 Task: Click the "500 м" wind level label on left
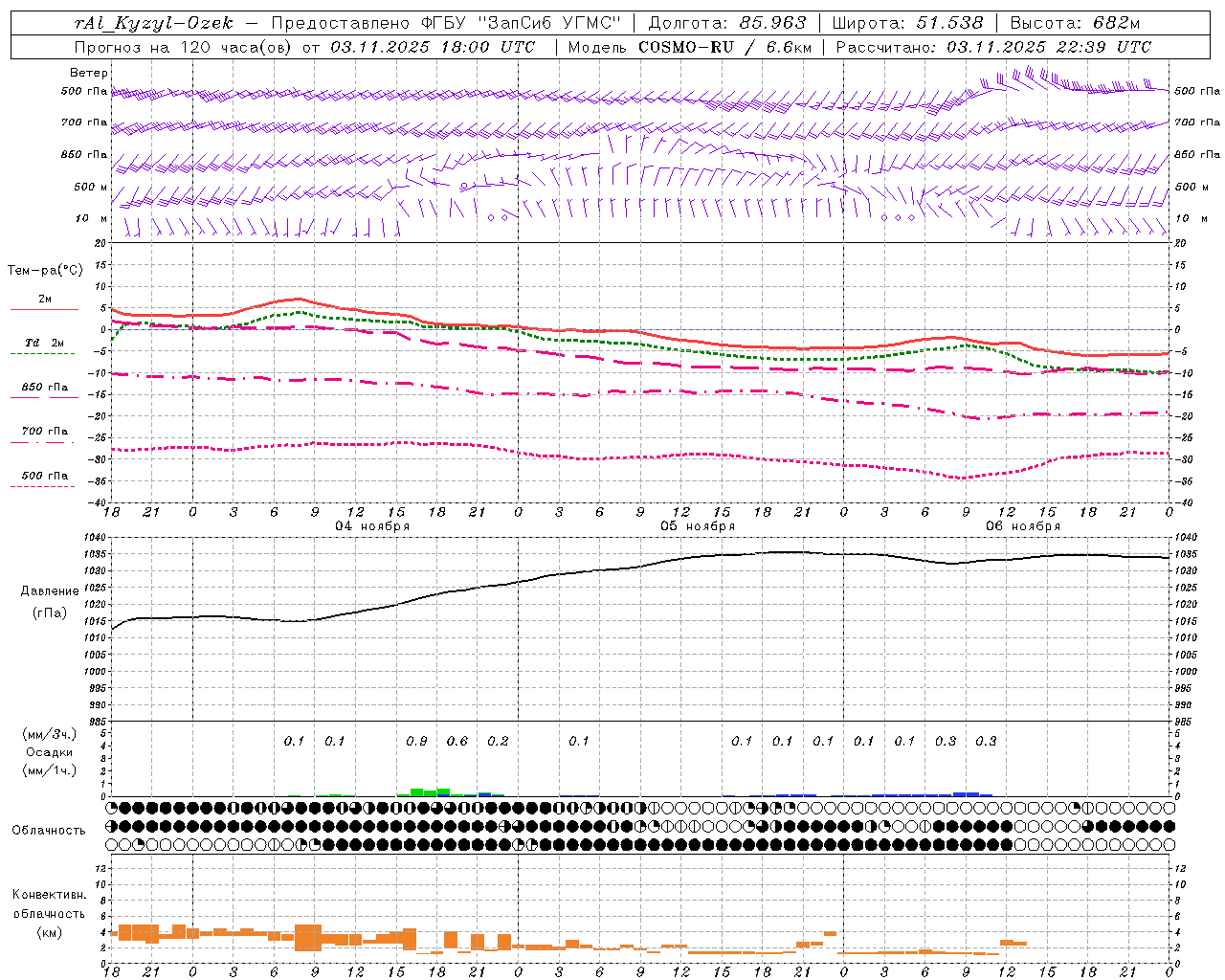click(92, 187)
